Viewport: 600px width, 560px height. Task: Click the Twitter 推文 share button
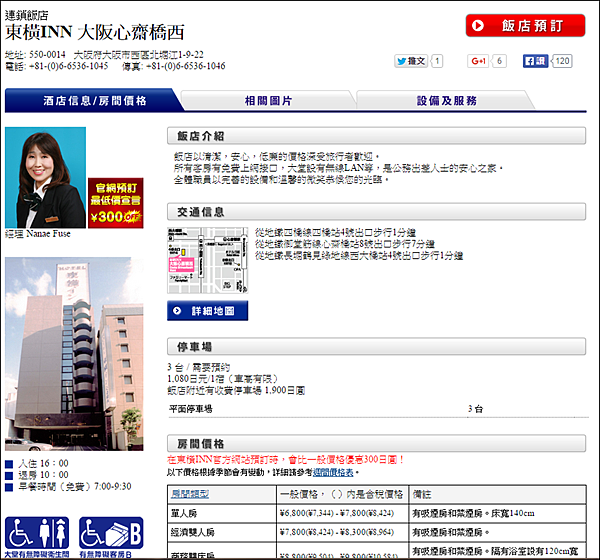coord(411,61)
